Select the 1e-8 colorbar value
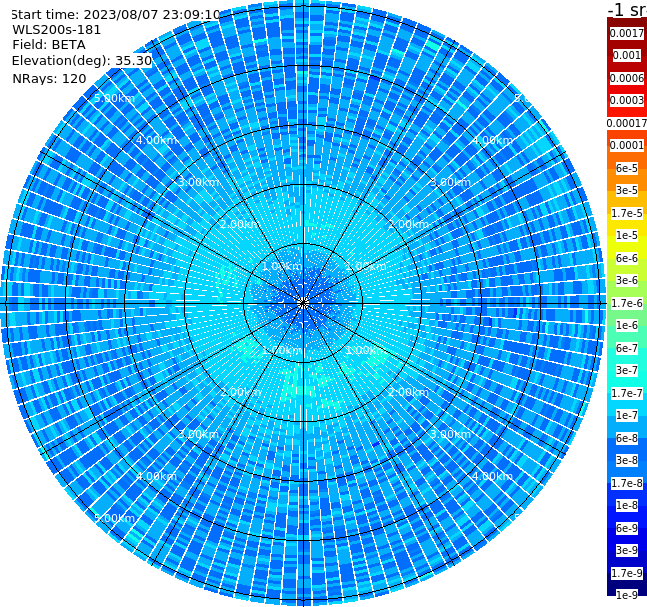 (626, 505)
